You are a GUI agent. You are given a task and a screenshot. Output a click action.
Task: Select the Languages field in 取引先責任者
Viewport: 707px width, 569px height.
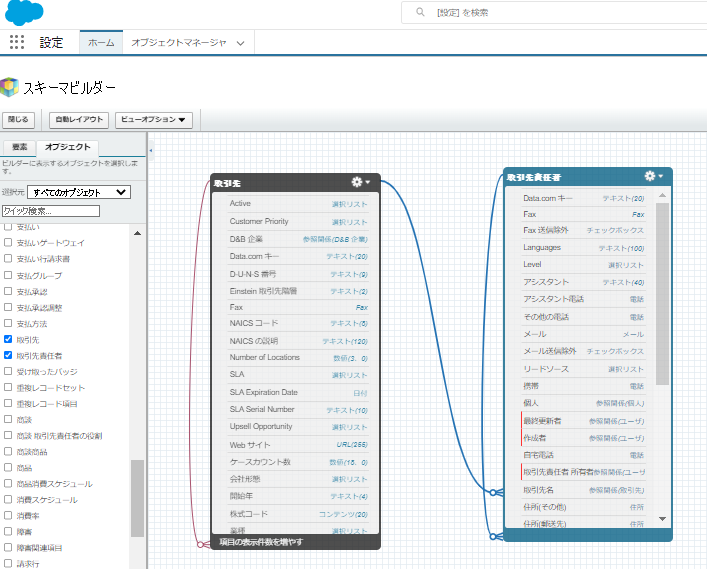(583, 248)
